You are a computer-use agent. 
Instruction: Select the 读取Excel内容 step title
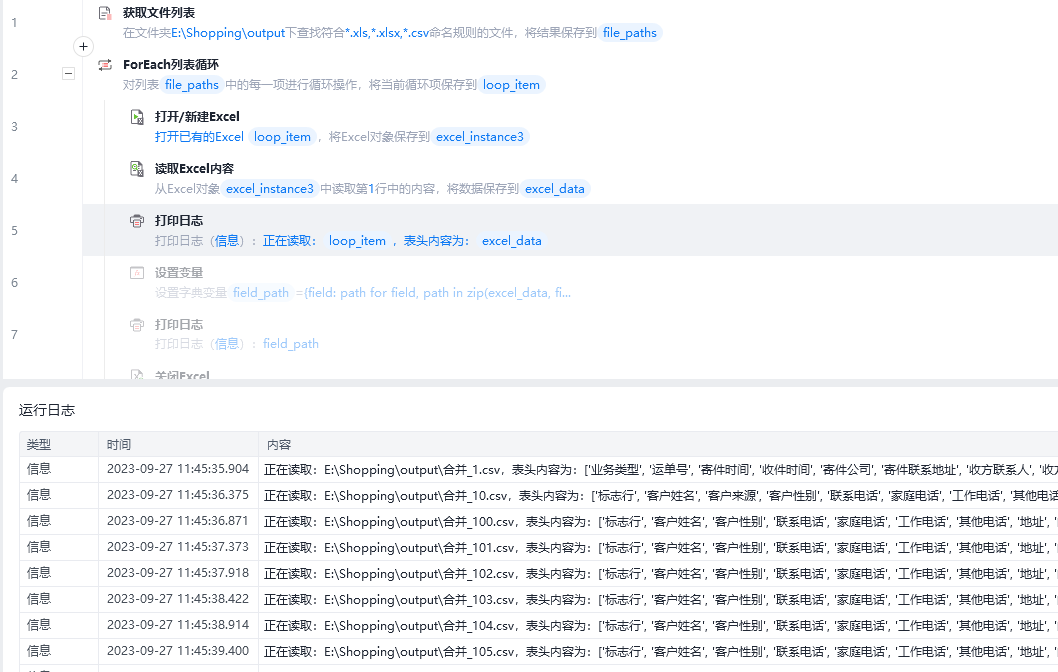coord(194,169)
